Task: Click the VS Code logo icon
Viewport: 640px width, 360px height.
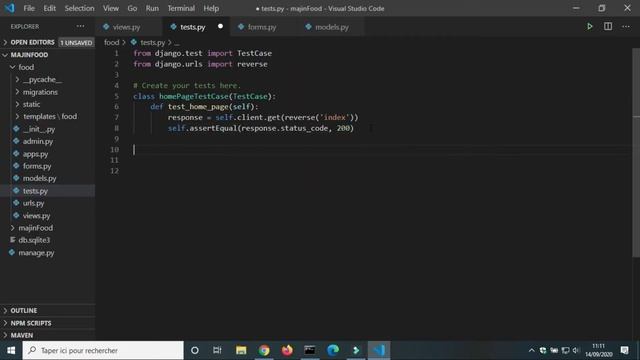Action: coord(9,8)
